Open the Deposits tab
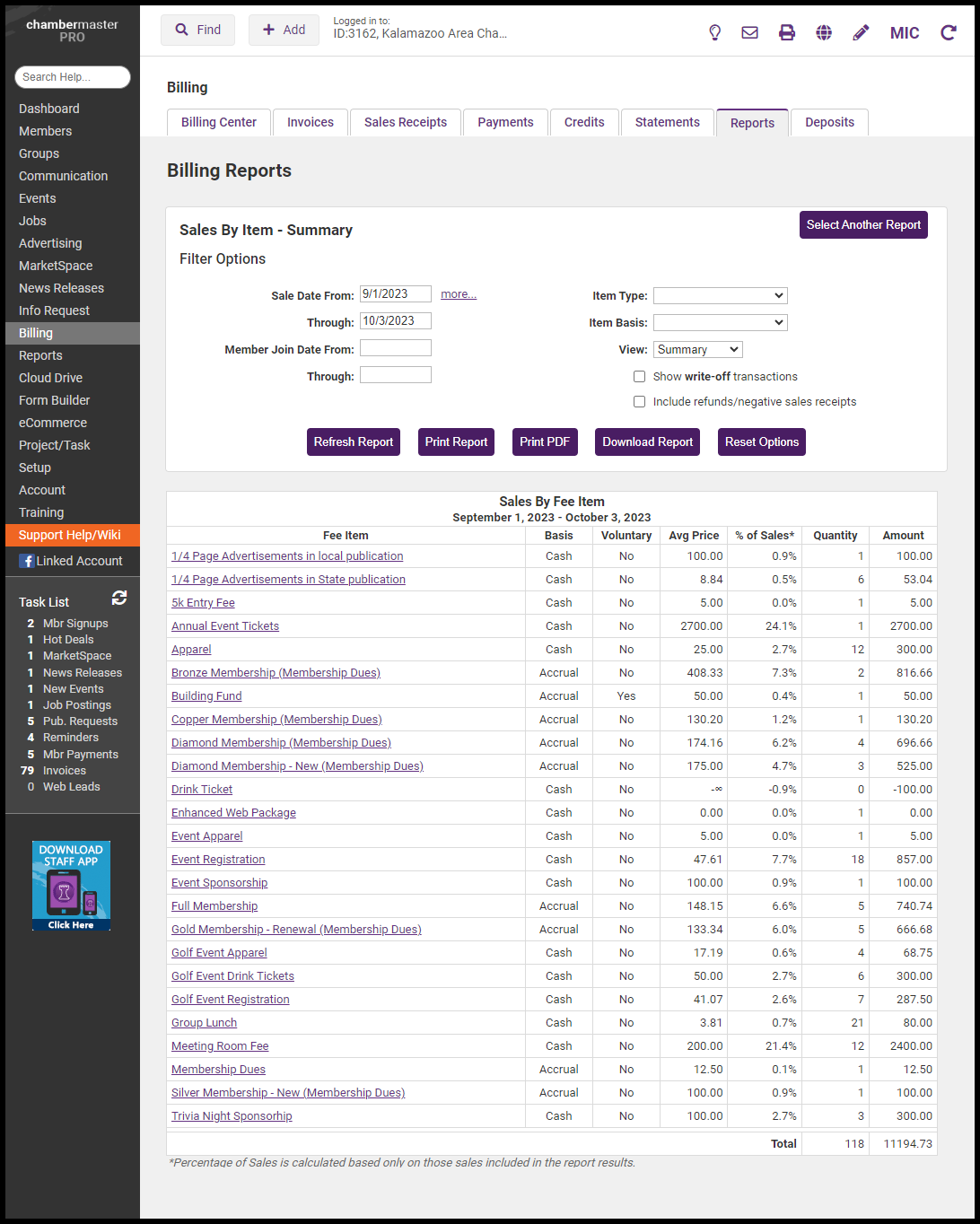Screen dimensions: 980x1224 pyautogui.click(x=829, y=122)
